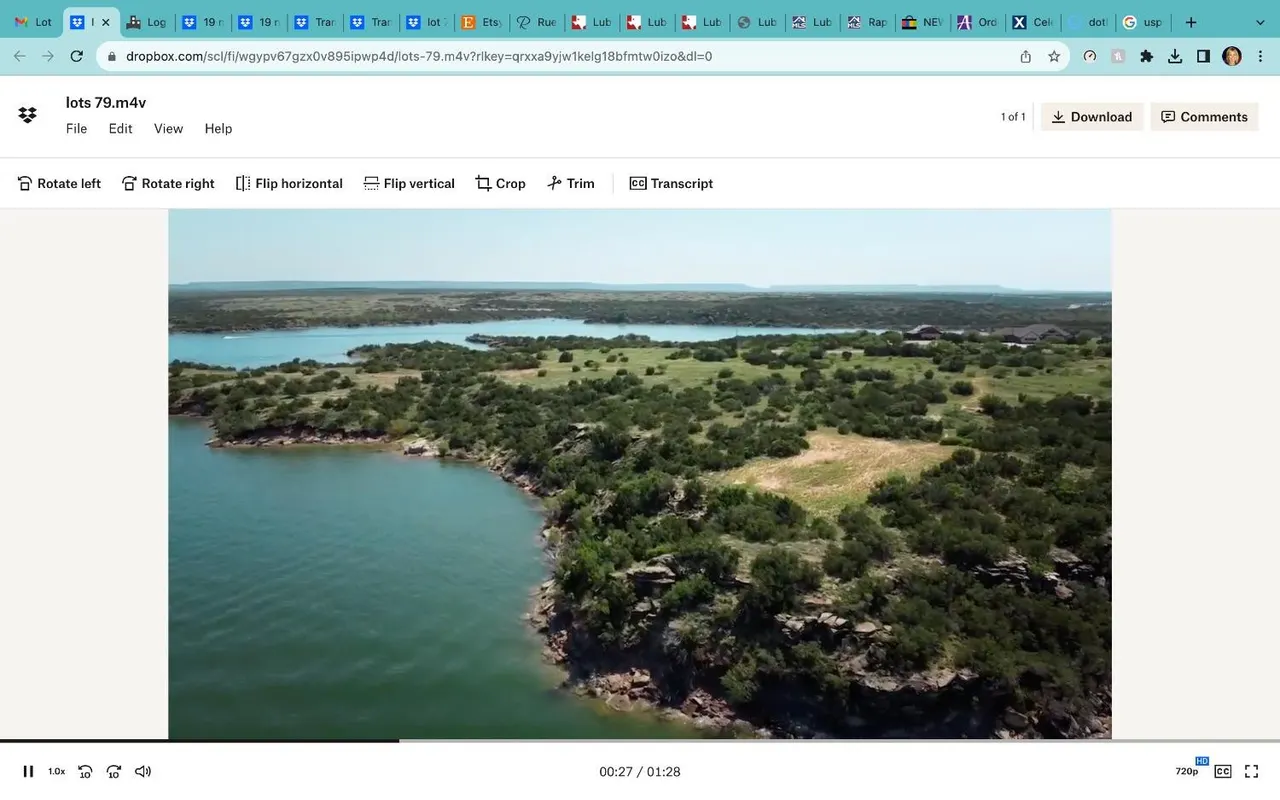Select the Crop tool

pyautogui.click(x=501, y=183)
